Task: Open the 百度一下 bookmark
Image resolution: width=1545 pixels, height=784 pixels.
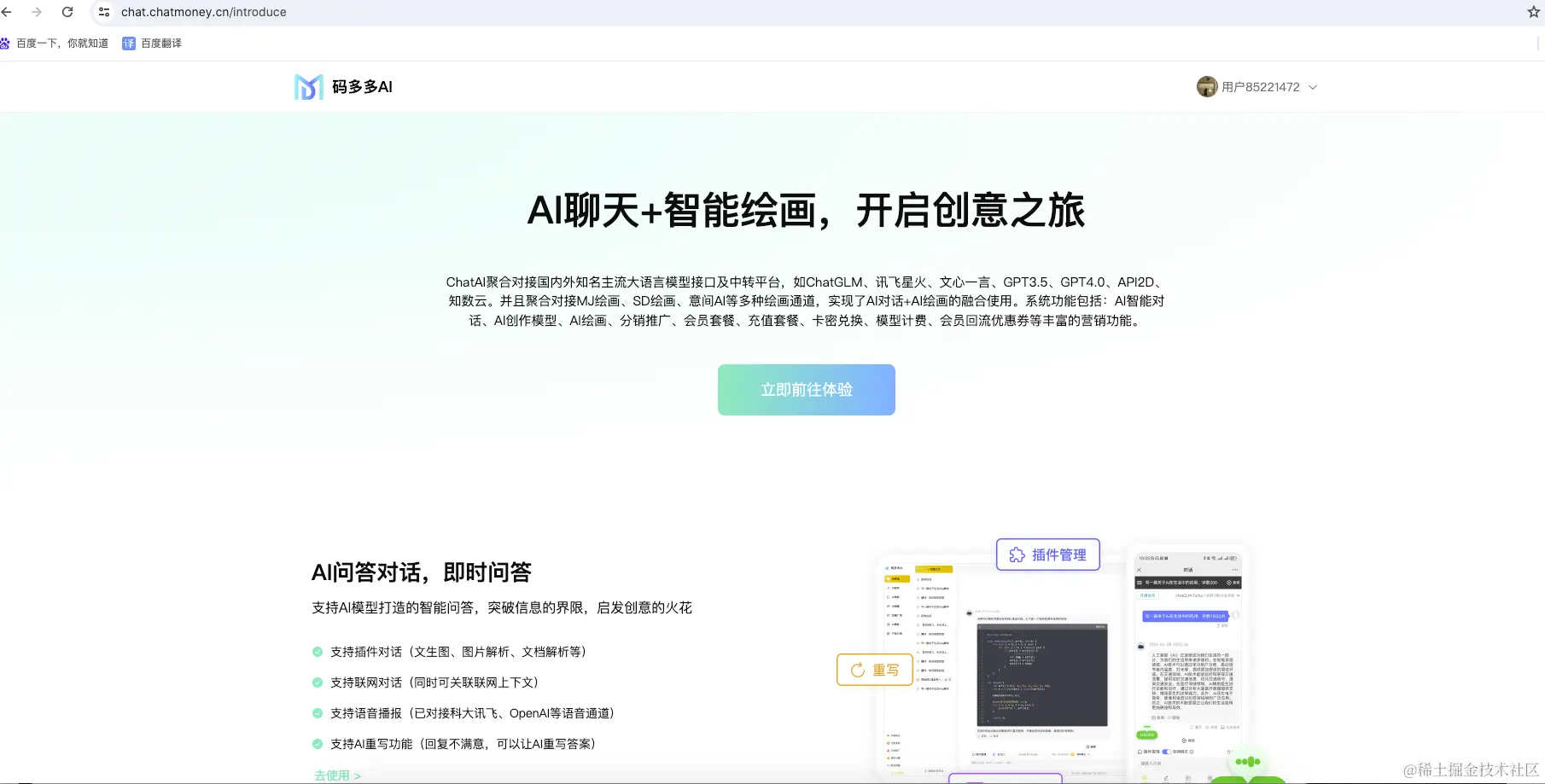Action: click(x=55, y=44)
